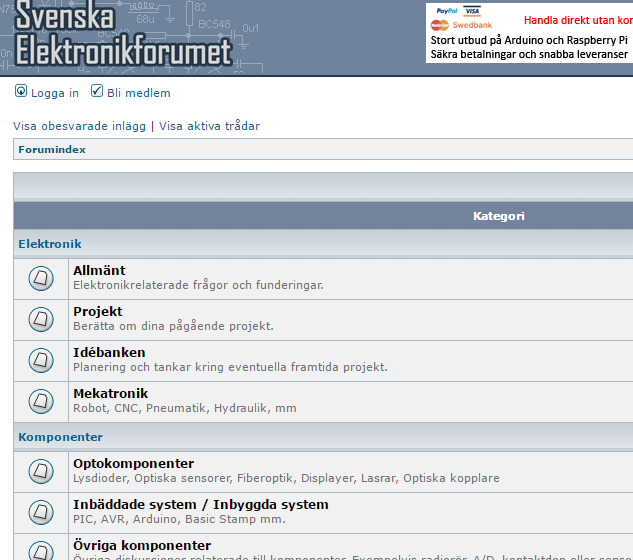
Task: Click 'Planering och tankar kring eventuella' description
Action: pyautogui.click(x=230, y=367)
